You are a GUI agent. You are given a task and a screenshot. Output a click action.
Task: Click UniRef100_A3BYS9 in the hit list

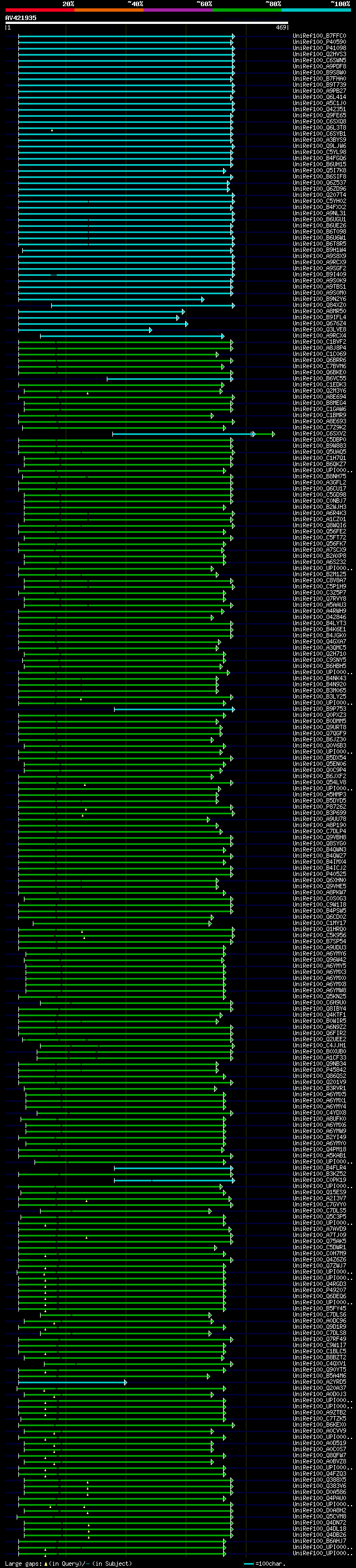point(319,140)
